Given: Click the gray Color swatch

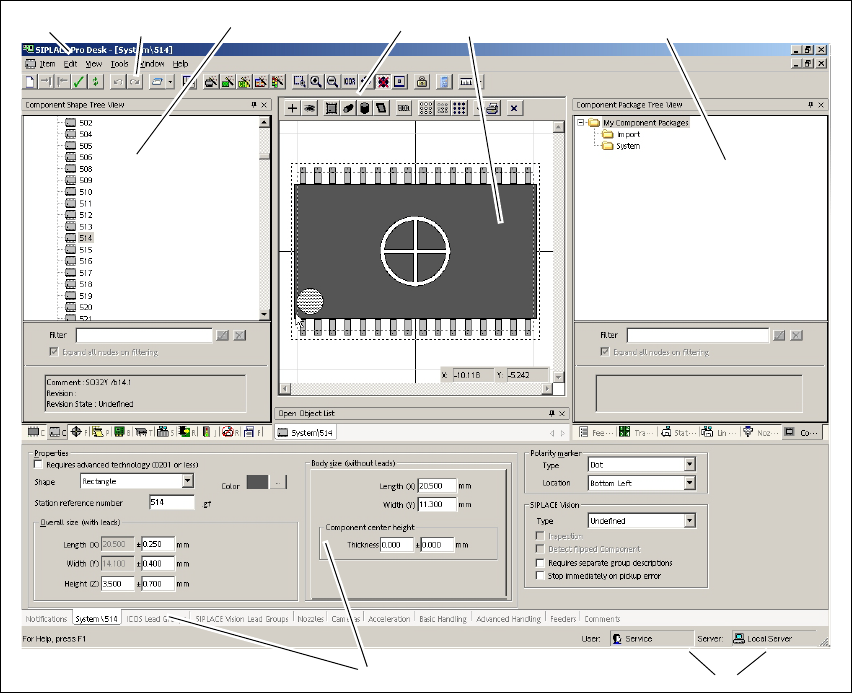Looking at the screenshot, I should point(256,482).
